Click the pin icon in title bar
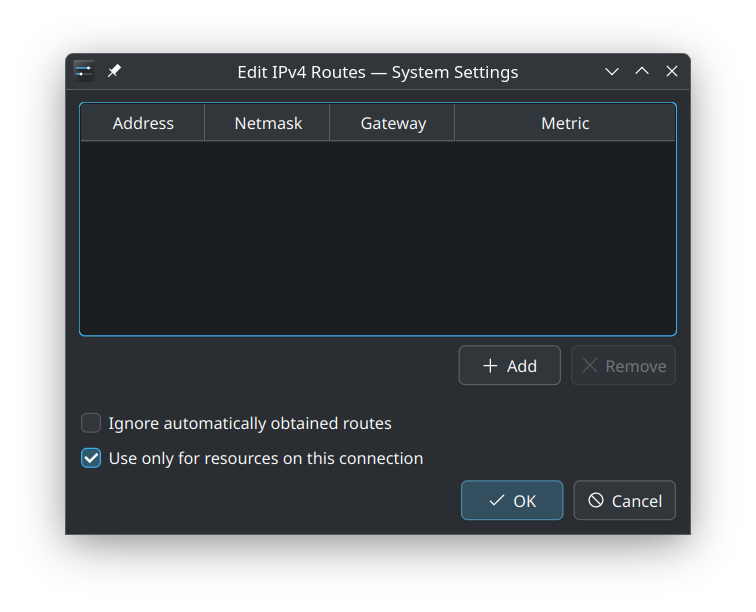Viewport: 756px width, 612px height. 114,71
